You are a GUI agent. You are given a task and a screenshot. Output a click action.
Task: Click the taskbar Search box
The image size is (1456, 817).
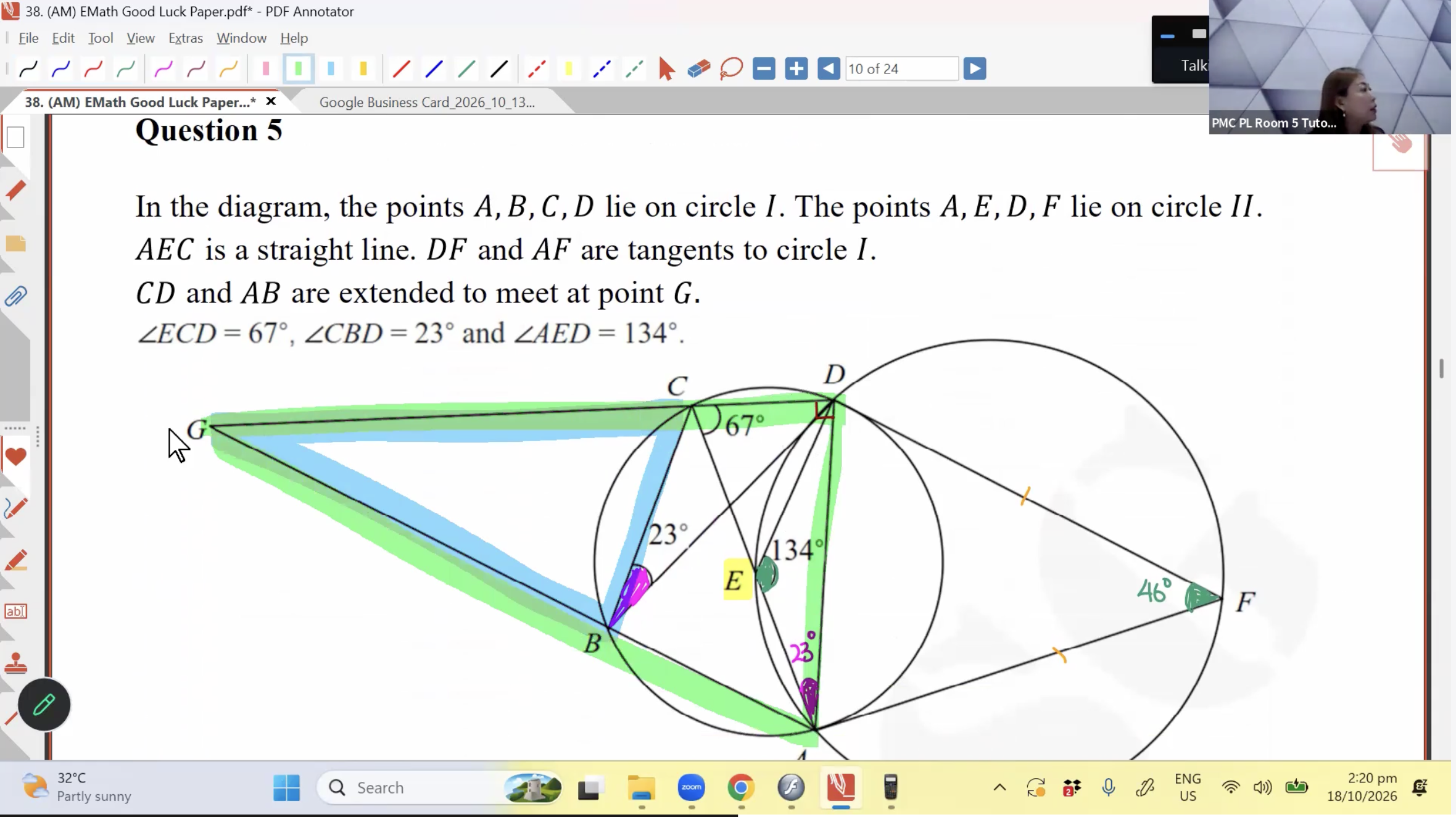pyautogui.click(x=439, y=787)
